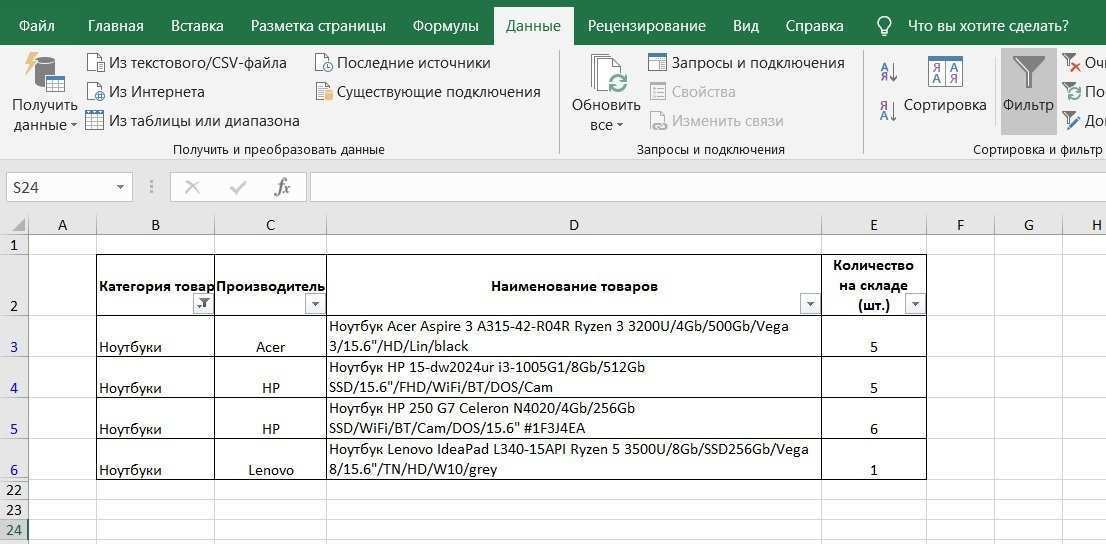Image resolution: width=1106 pixels, height=544 pixels.
Task: Open the Производитель filter dropdown
Action: tap(315, 303)
